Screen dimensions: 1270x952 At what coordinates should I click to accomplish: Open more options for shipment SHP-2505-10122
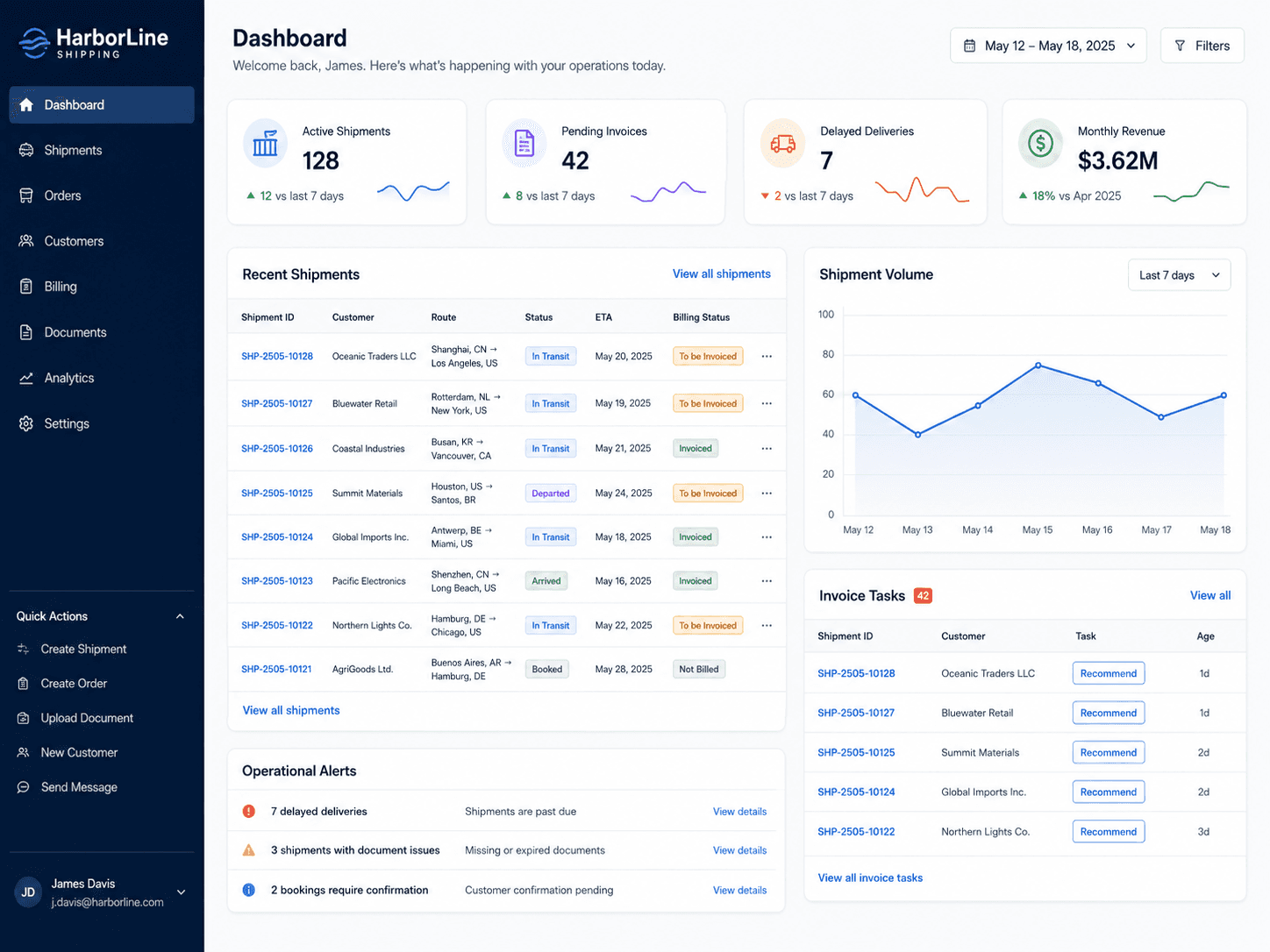(x=767, y=626)
